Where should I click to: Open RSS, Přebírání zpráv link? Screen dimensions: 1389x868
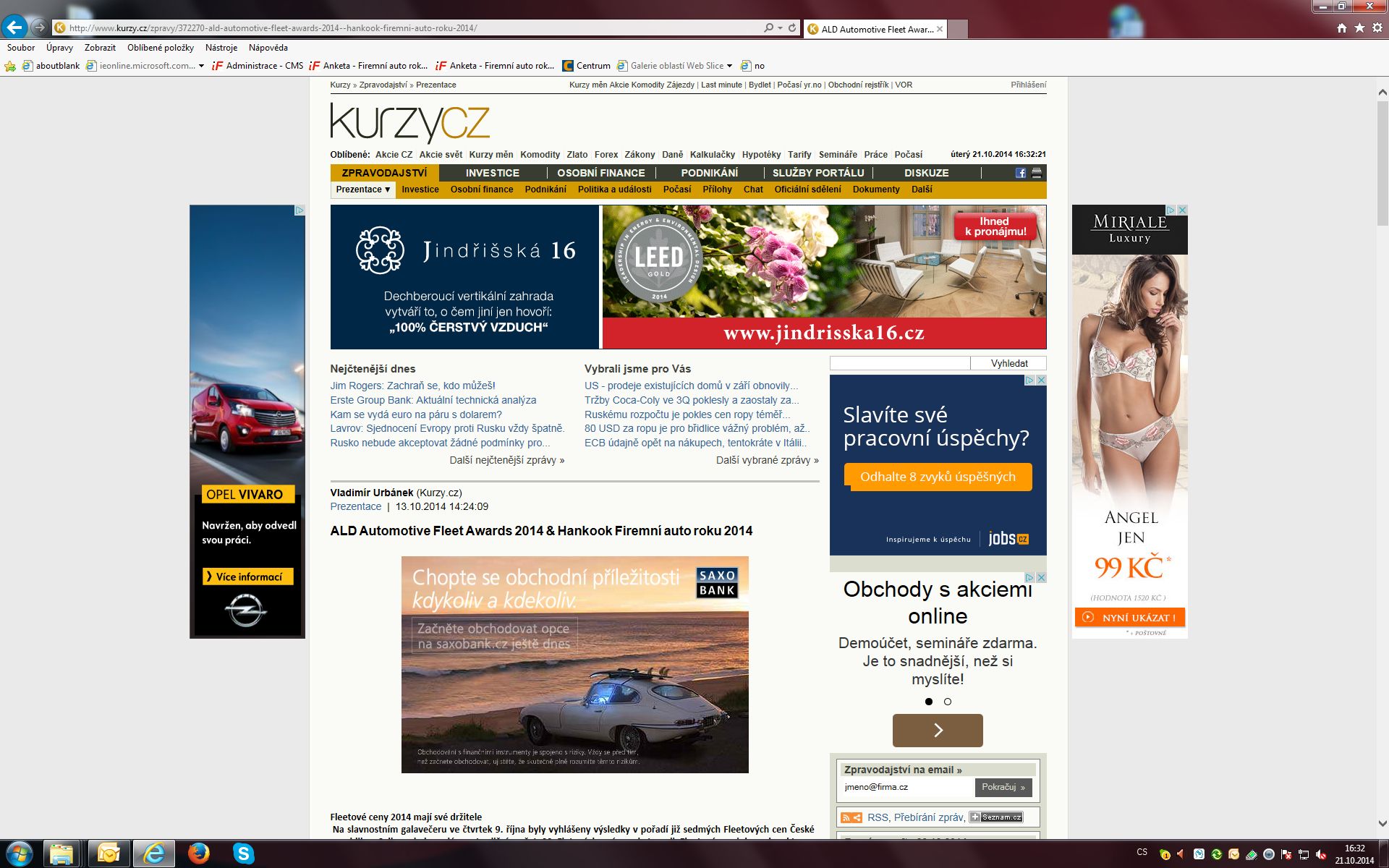click(916, 817)
